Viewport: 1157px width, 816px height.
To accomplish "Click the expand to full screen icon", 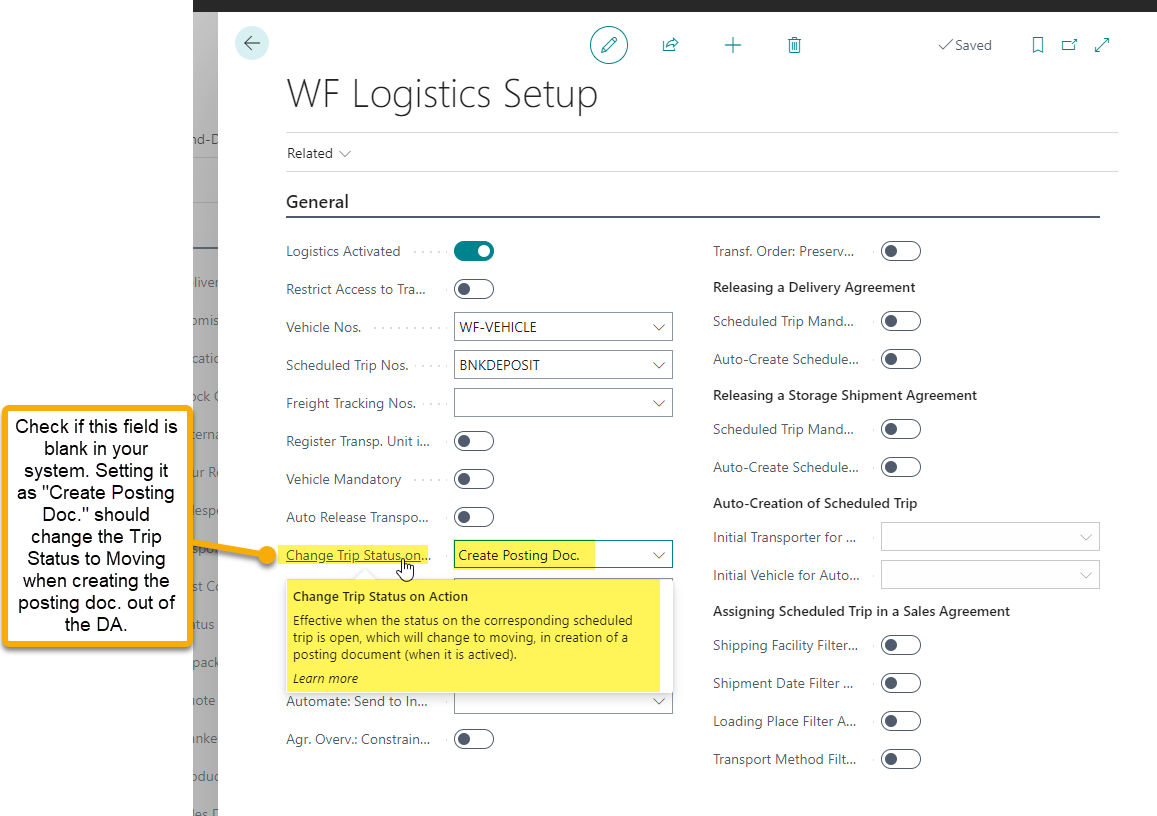I will [x=1102, y=45].
